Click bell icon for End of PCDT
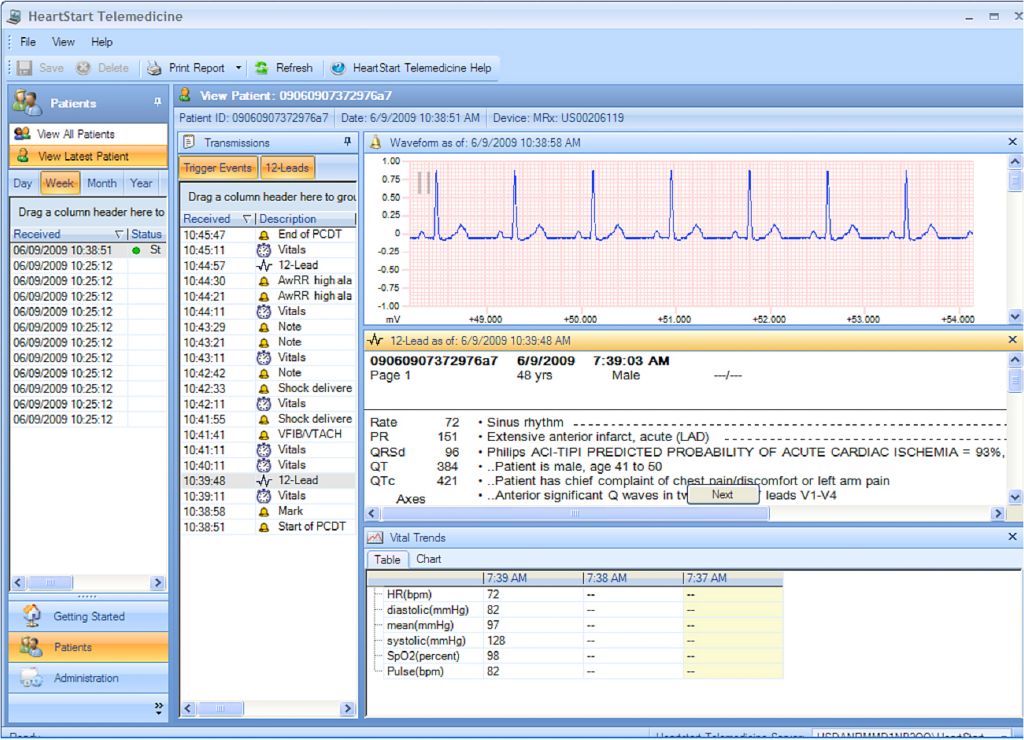This screenshot has width=1024, height=740. (264, 234)
